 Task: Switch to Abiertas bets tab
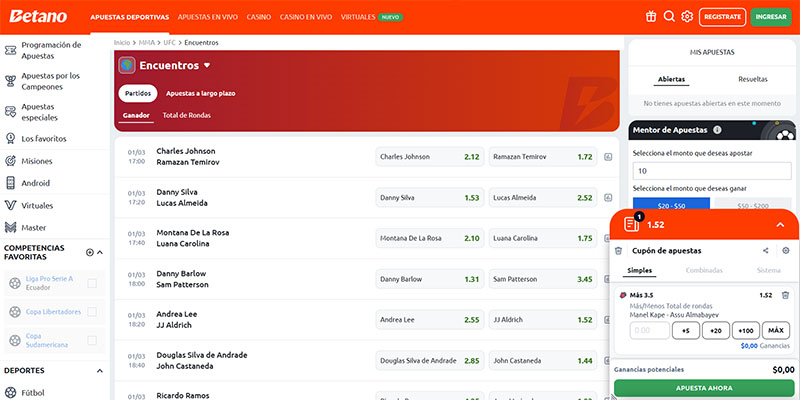point(671,80)
